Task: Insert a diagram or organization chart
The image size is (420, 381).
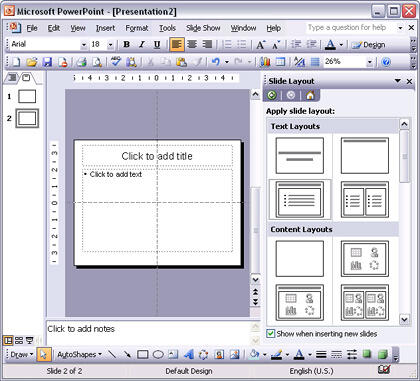Action: click(x=204, y=354)
